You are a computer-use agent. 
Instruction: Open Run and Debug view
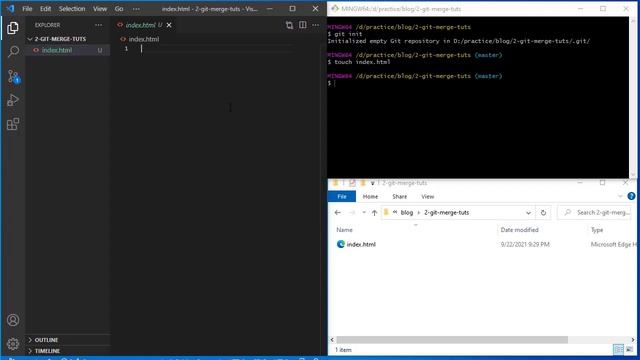point(13,100)
